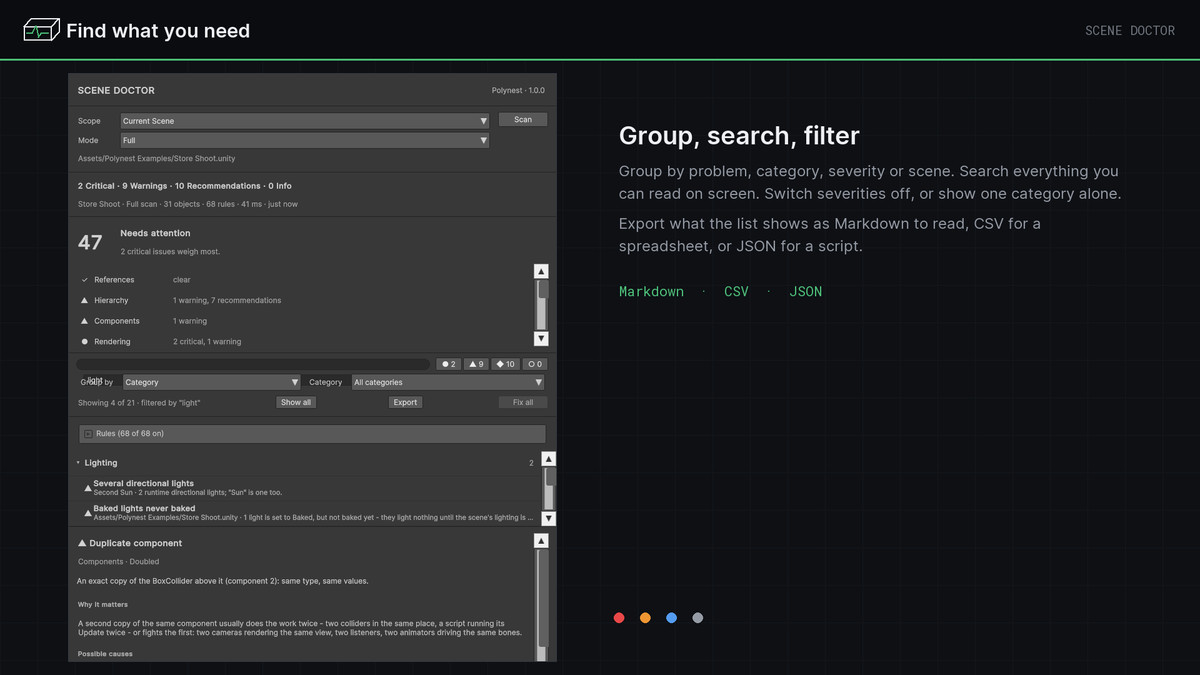Click the Export button
This screenshot has width=1200, height=675.
click(405, 402)
